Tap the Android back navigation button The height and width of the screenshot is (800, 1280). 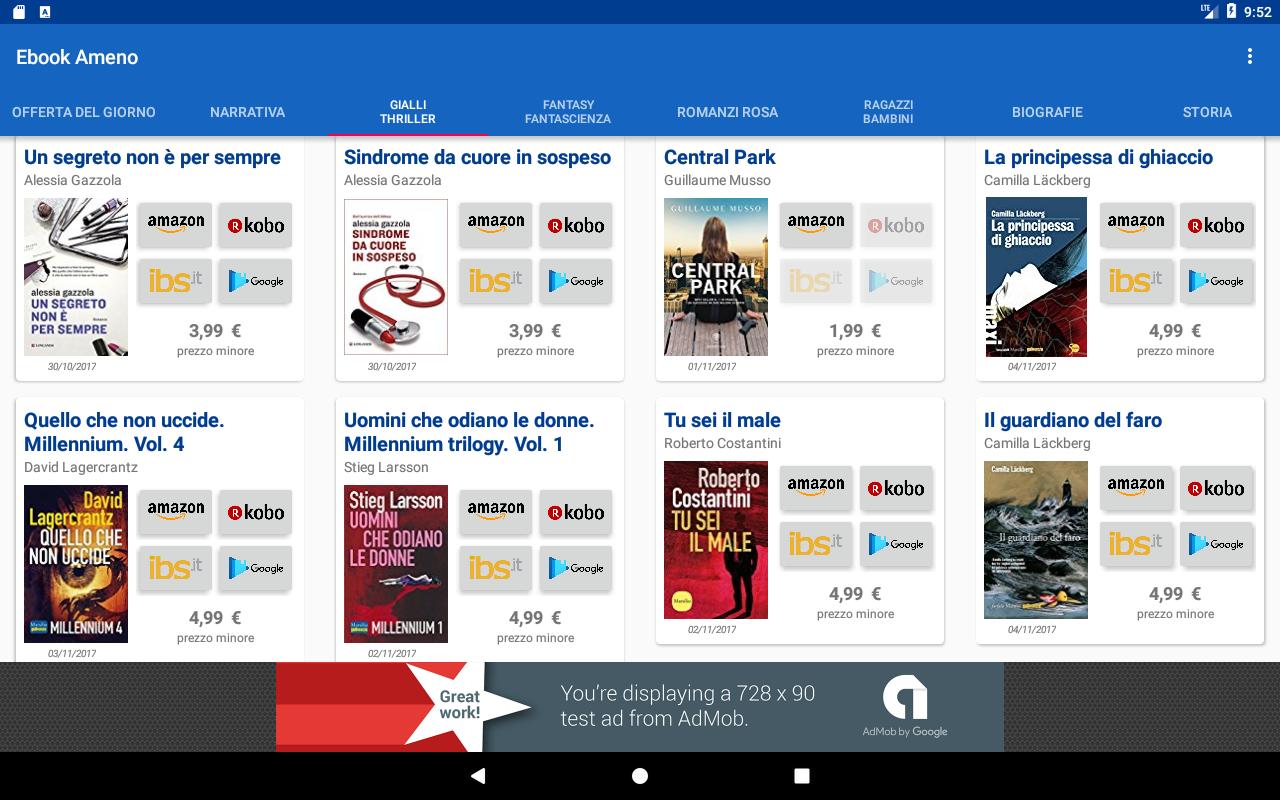[x=478, y=776]
